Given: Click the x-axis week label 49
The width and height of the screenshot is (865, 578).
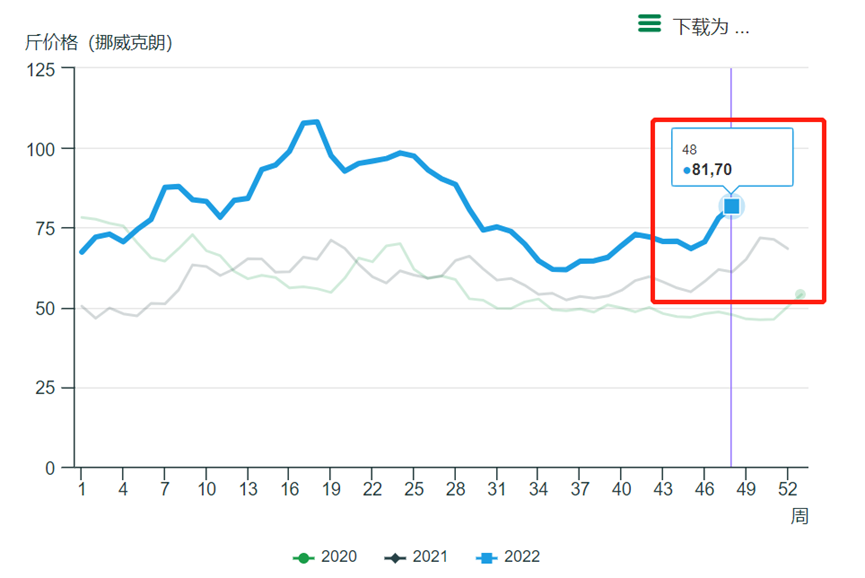Looking at the screenshot, I should click(x=746, y=489).
